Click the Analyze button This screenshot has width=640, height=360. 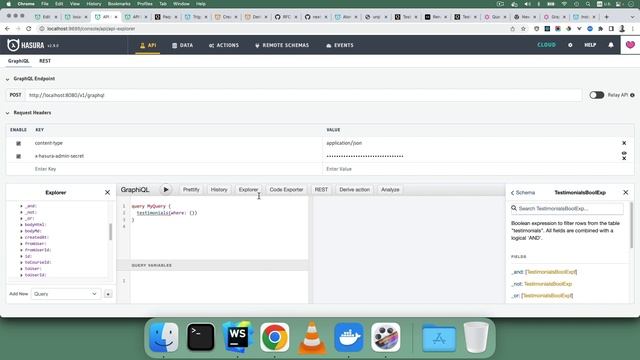[x=390, y=190]
